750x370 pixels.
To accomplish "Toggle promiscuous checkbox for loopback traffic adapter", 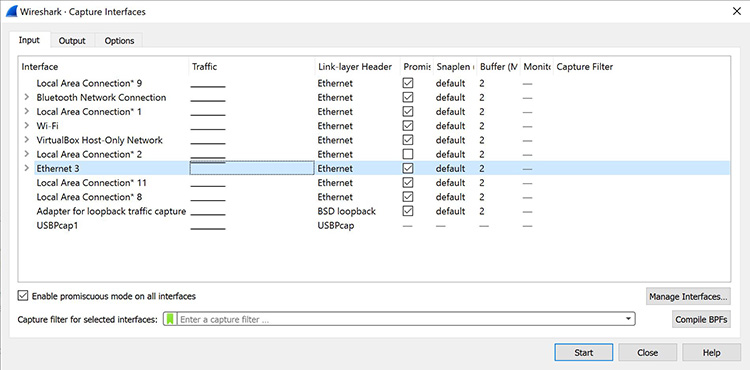I will click(x=408, y=211).
